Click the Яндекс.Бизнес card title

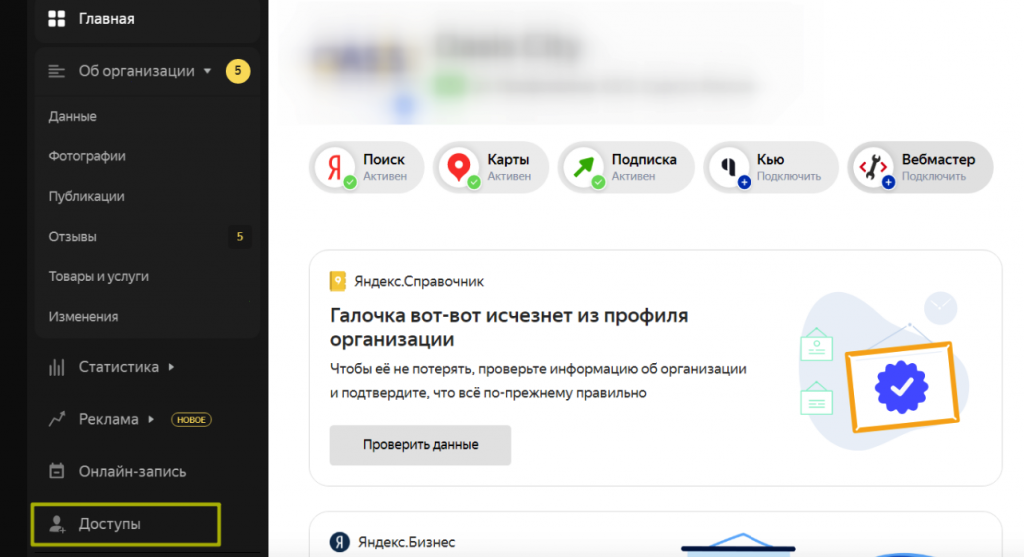click(406, 542)
